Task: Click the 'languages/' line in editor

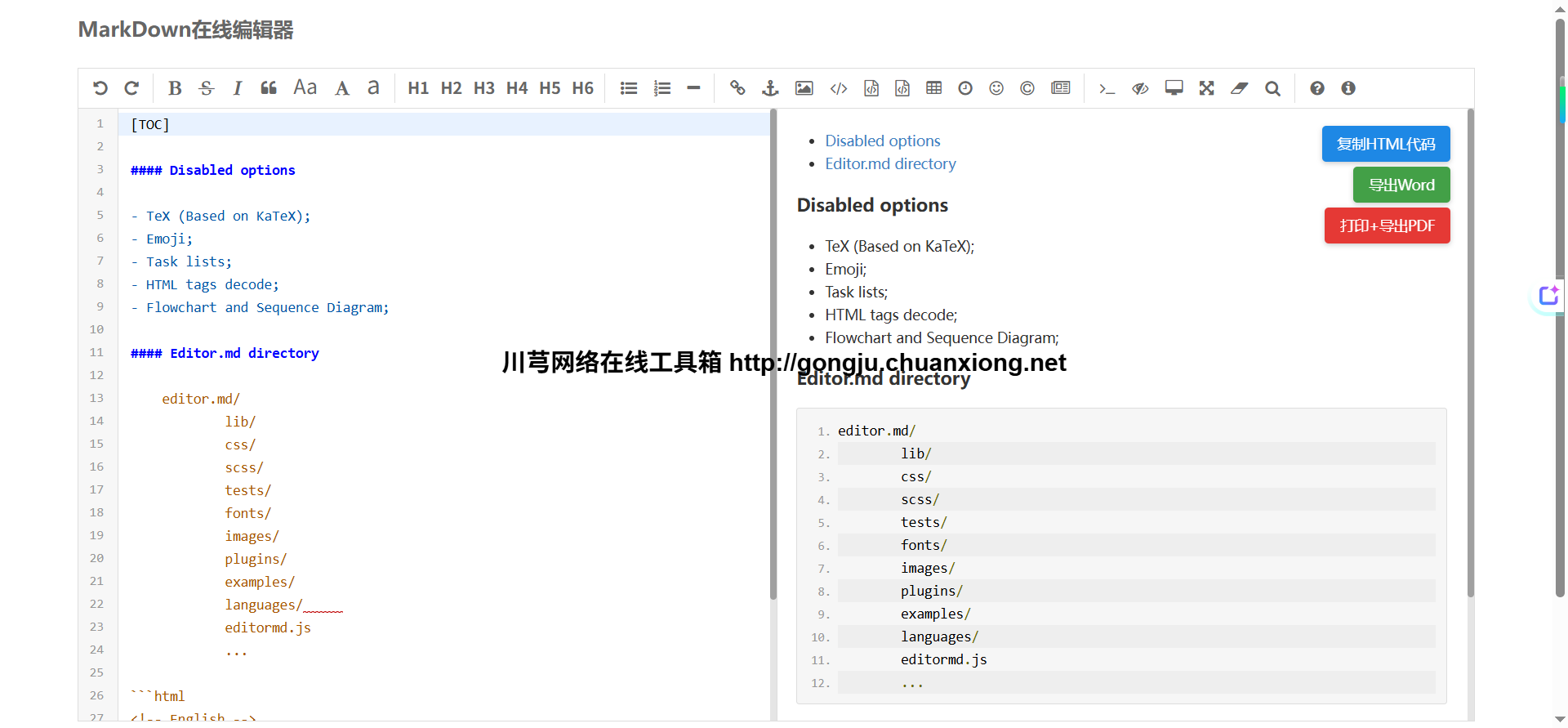Action: click(x=264, y=605)
